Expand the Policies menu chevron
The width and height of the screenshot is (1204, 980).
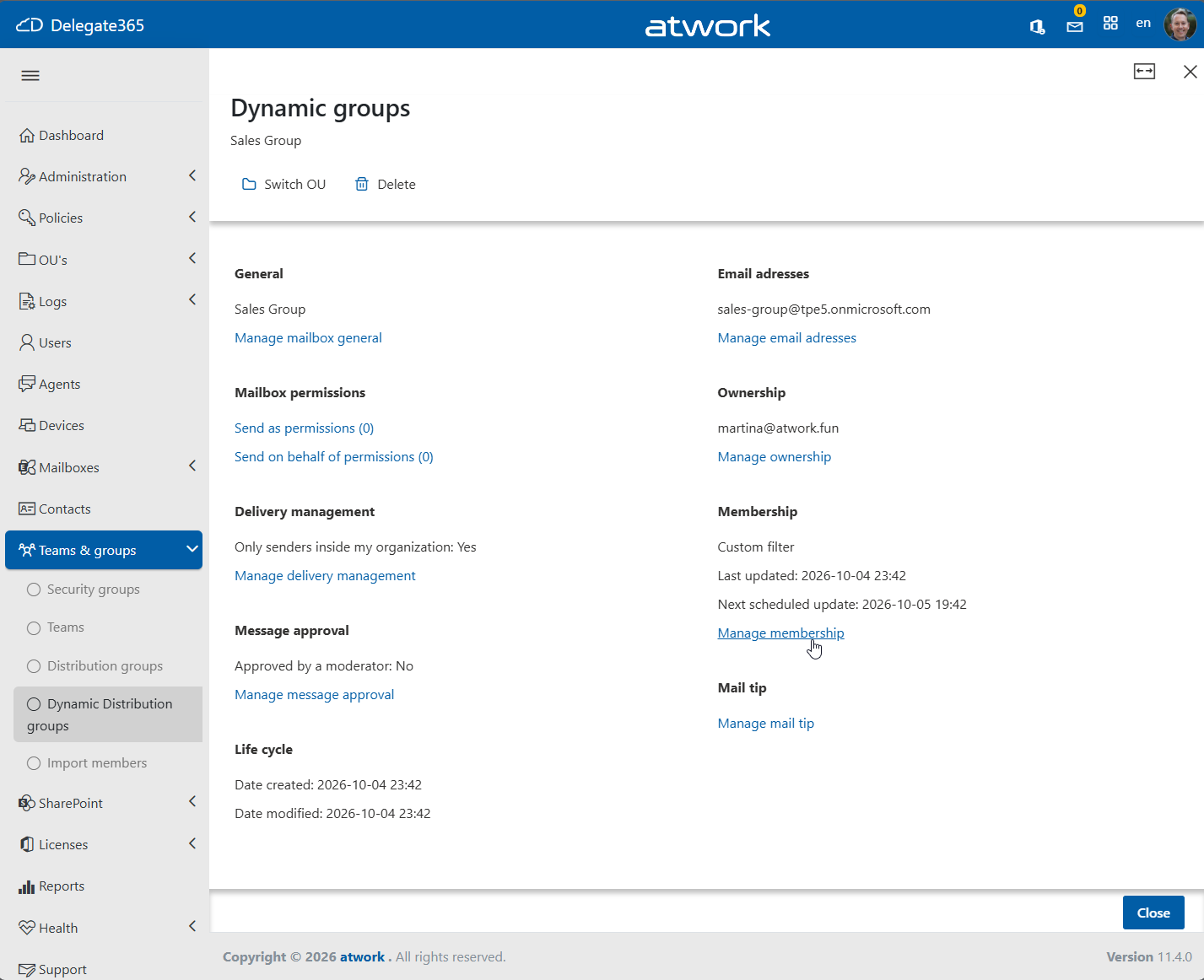pyautogui.click(x=192, y=217)
